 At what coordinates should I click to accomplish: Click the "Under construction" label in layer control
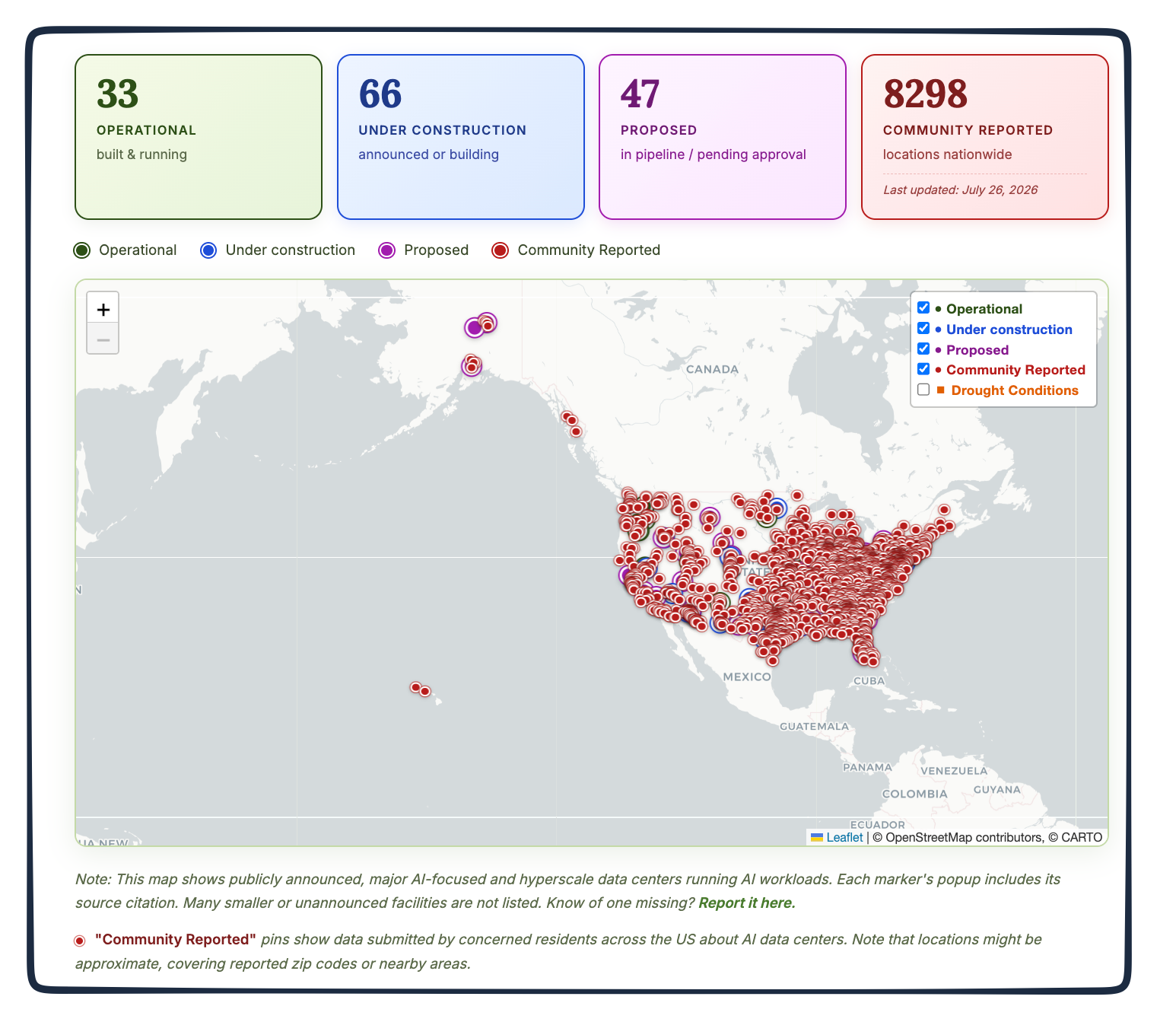click(1009, 330)
